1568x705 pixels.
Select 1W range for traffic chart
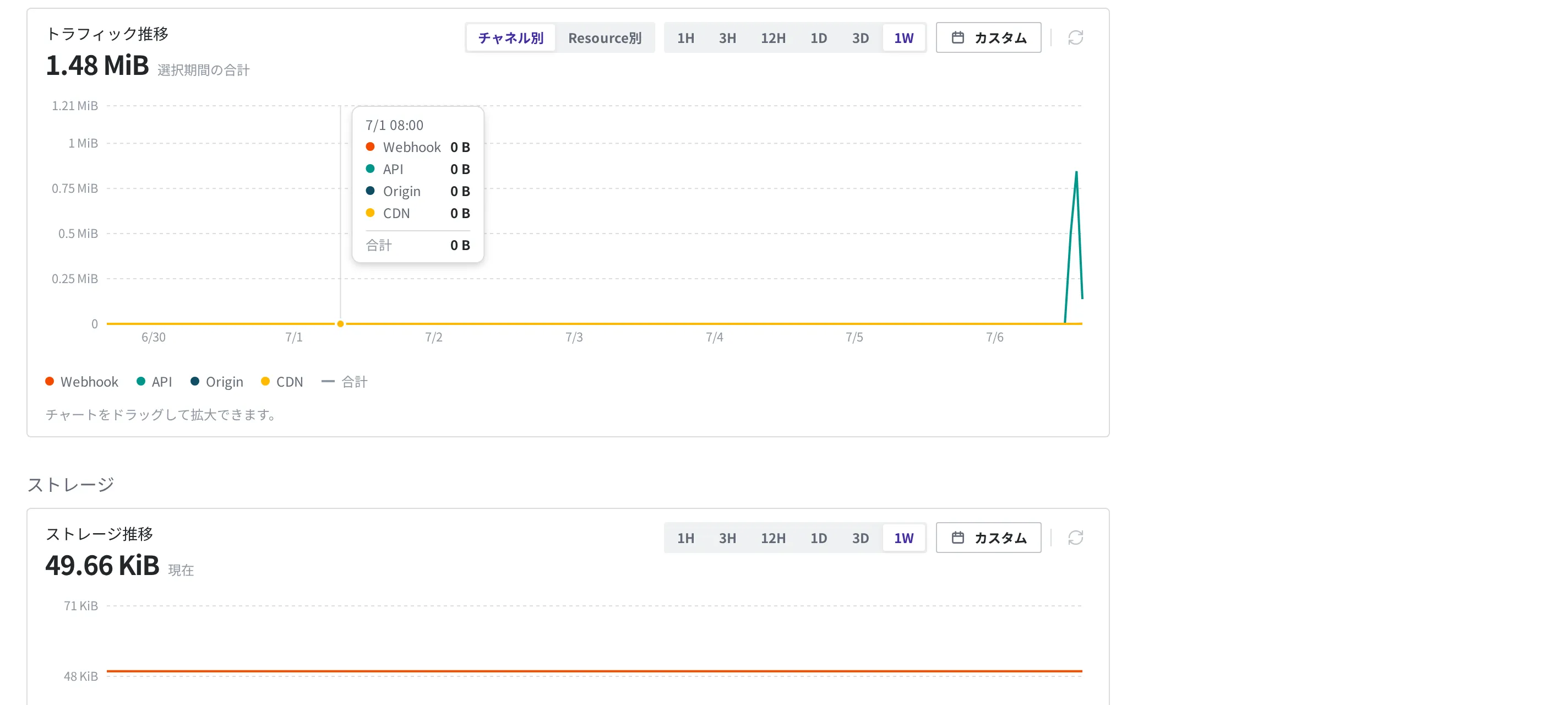coord(903,38)
